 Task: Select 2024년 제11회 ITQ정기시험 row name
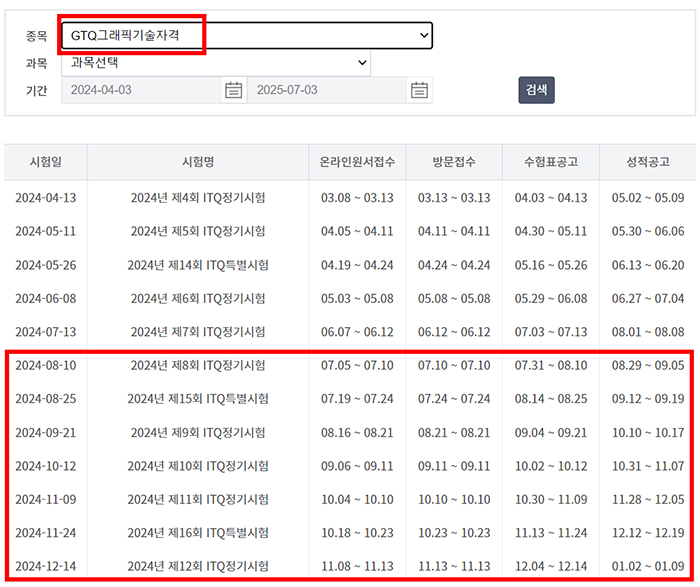click(198, 500)
